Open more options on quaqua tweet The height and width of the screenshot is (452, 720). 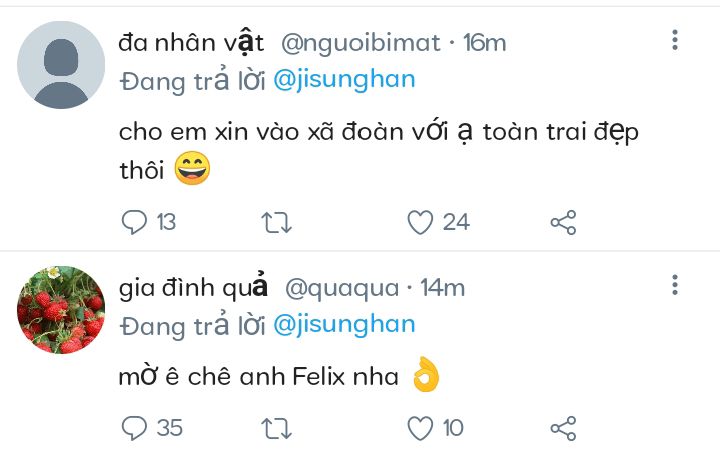[x=675, y=285]
